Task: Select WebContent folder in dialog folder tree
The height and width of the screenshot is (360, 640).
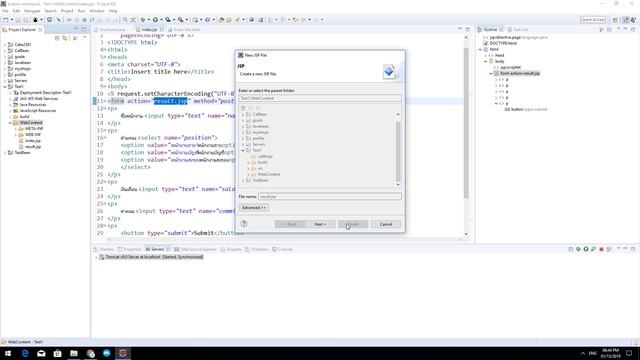Action: [x=269, y=174]
